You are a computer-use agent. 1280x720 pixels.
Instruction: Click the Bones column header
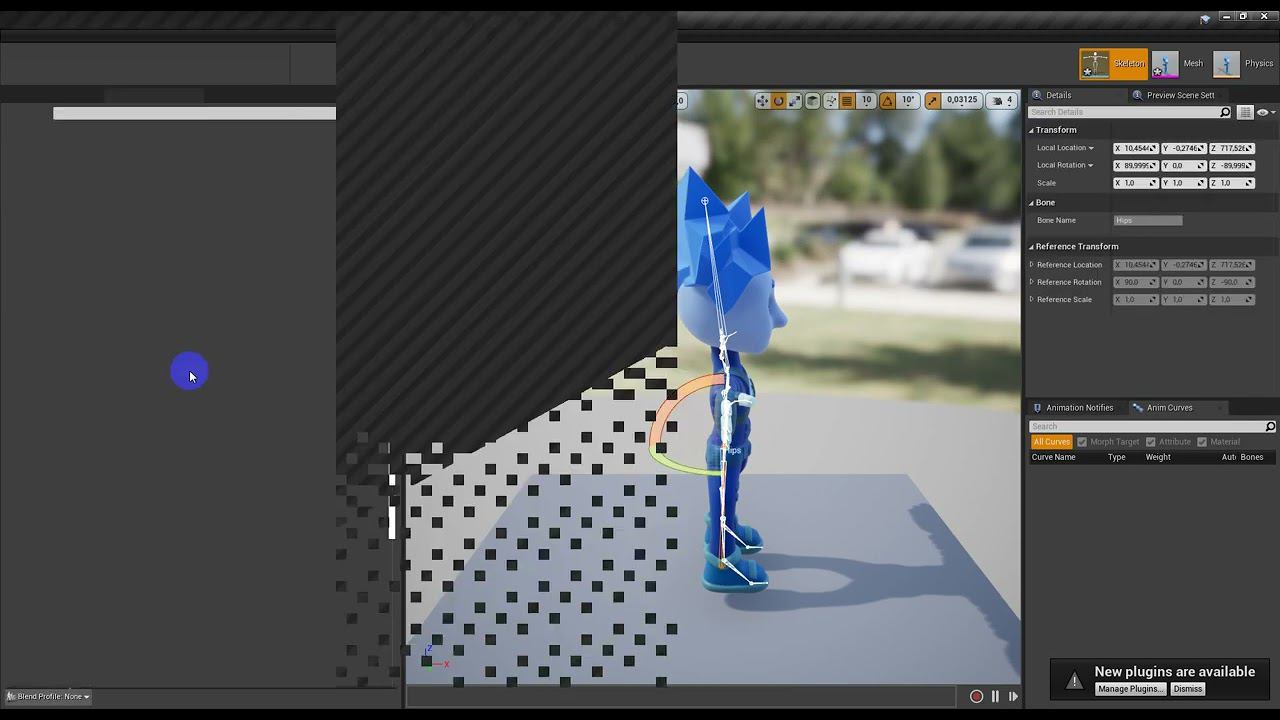1252,457
